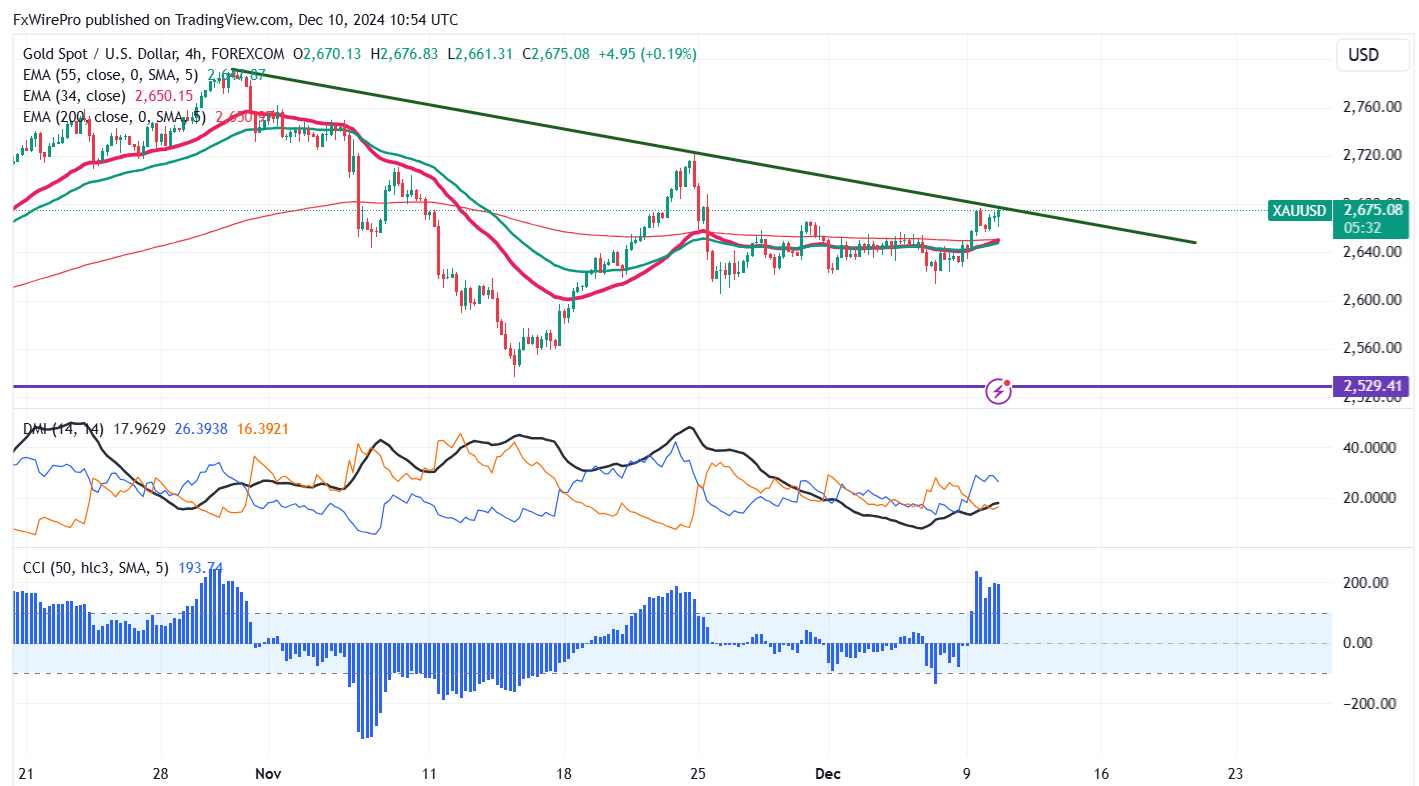This screenshot has width=1419, height=786.
Task: Select DMI value 17.9629
Action: point(139,429)
